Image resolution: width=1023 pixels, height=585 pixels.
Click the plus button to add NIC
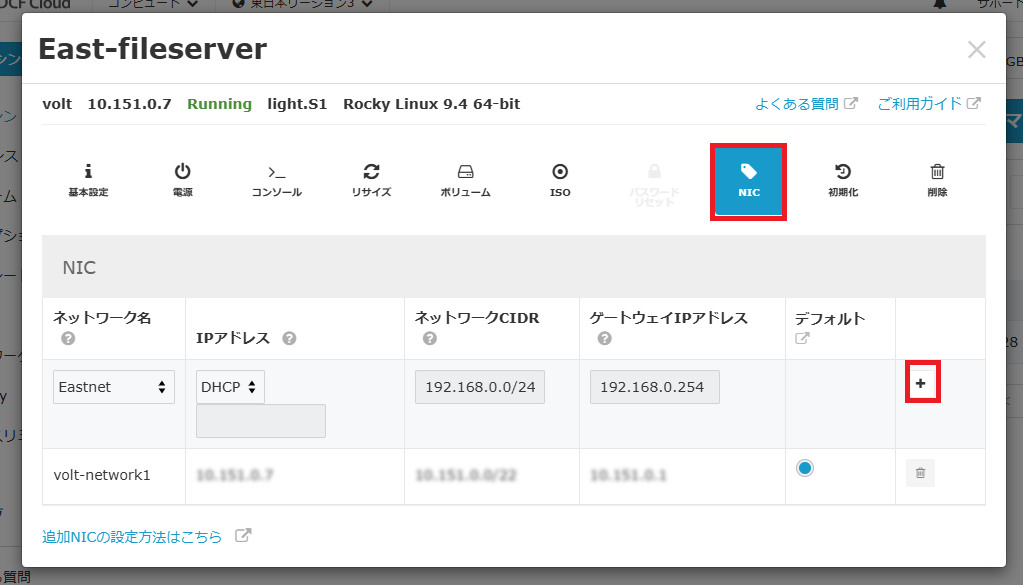pyautogui.click(x=921, y=384)
